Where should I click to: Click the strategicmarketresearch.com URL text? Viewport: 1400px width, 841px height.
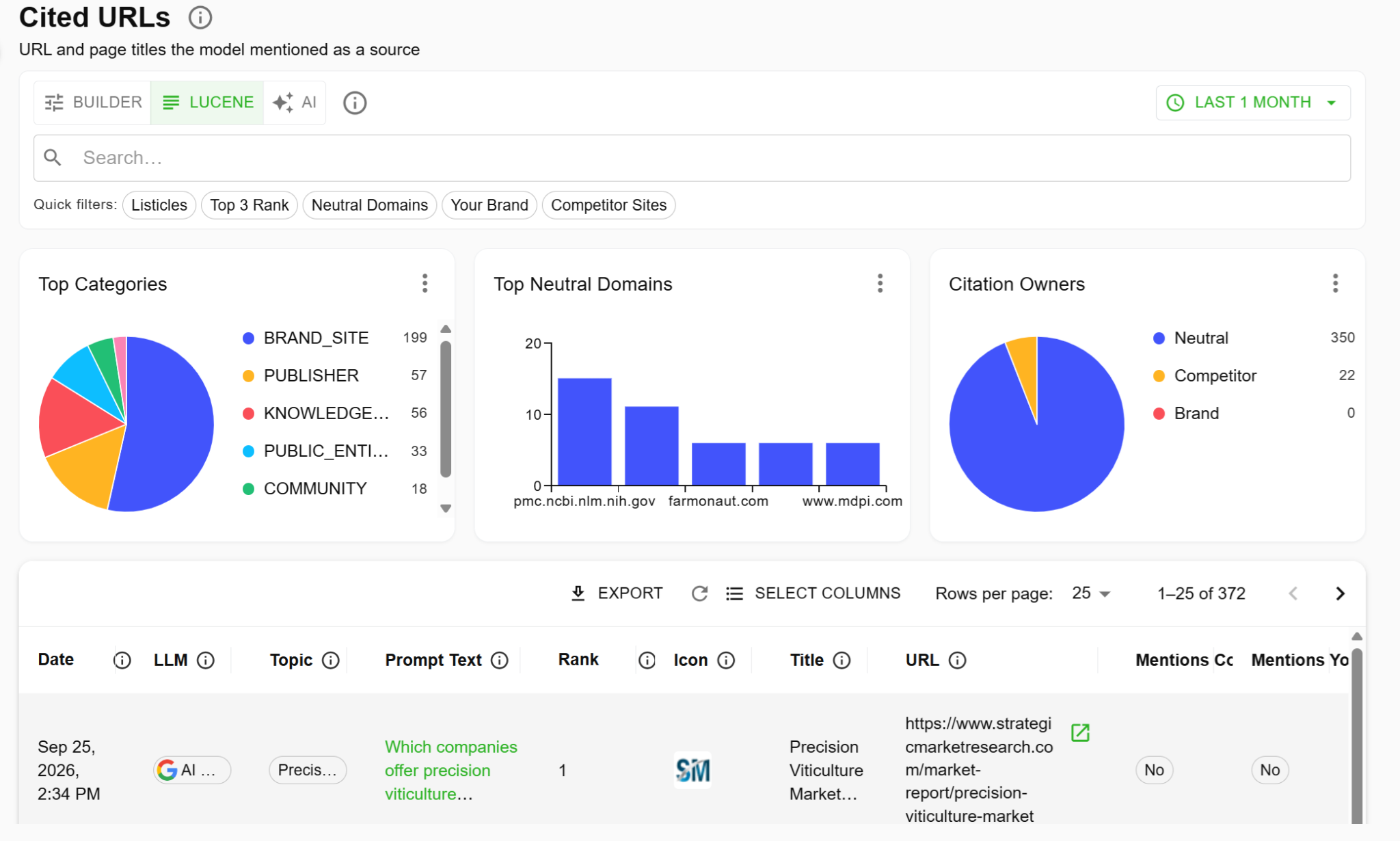pyautogui.click(x=979, y=770)
